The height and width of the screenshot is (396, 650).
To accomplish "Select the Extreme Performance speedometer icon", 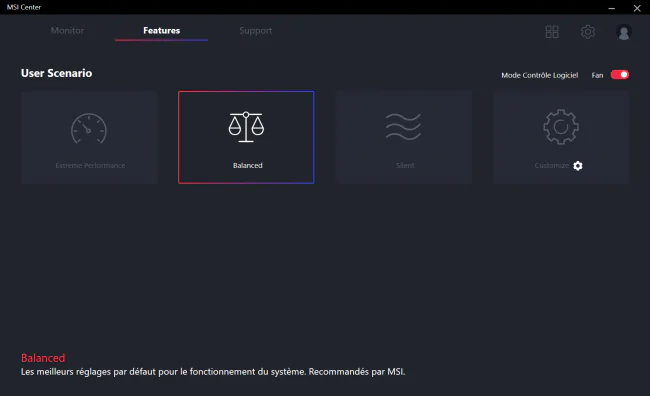I will coord(89,129).
